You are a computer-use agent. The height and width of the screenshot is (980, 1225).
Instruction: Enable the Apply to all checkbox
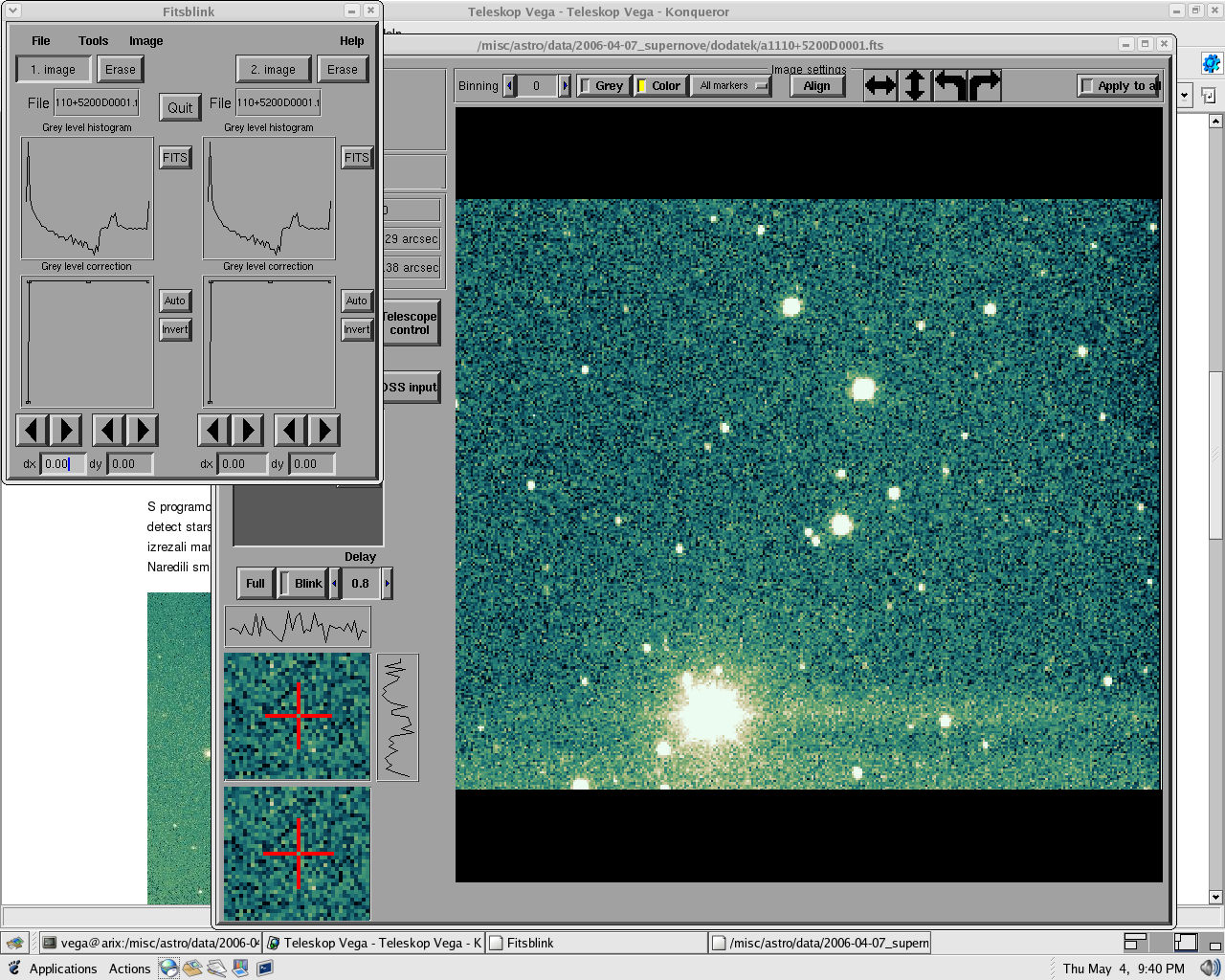(1118, 85)
